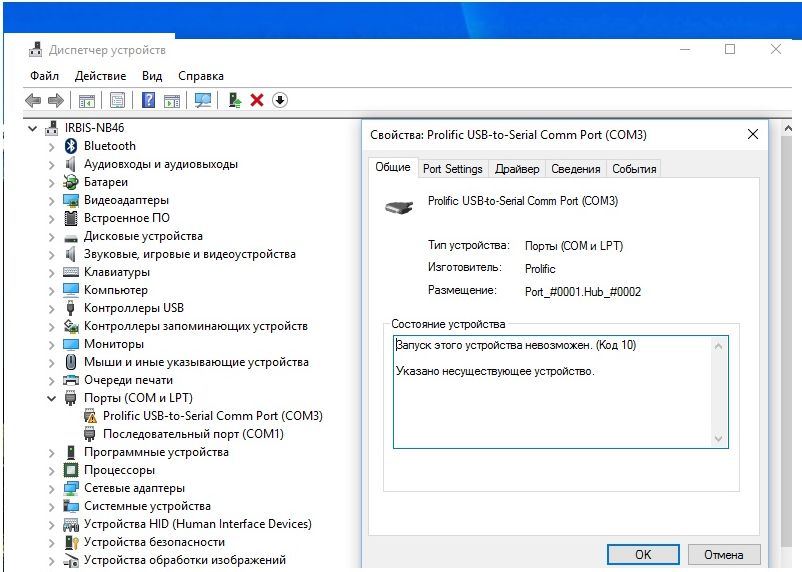Open the Справка menu
This screenshot has width=802, height=572.
coord(200,76)
